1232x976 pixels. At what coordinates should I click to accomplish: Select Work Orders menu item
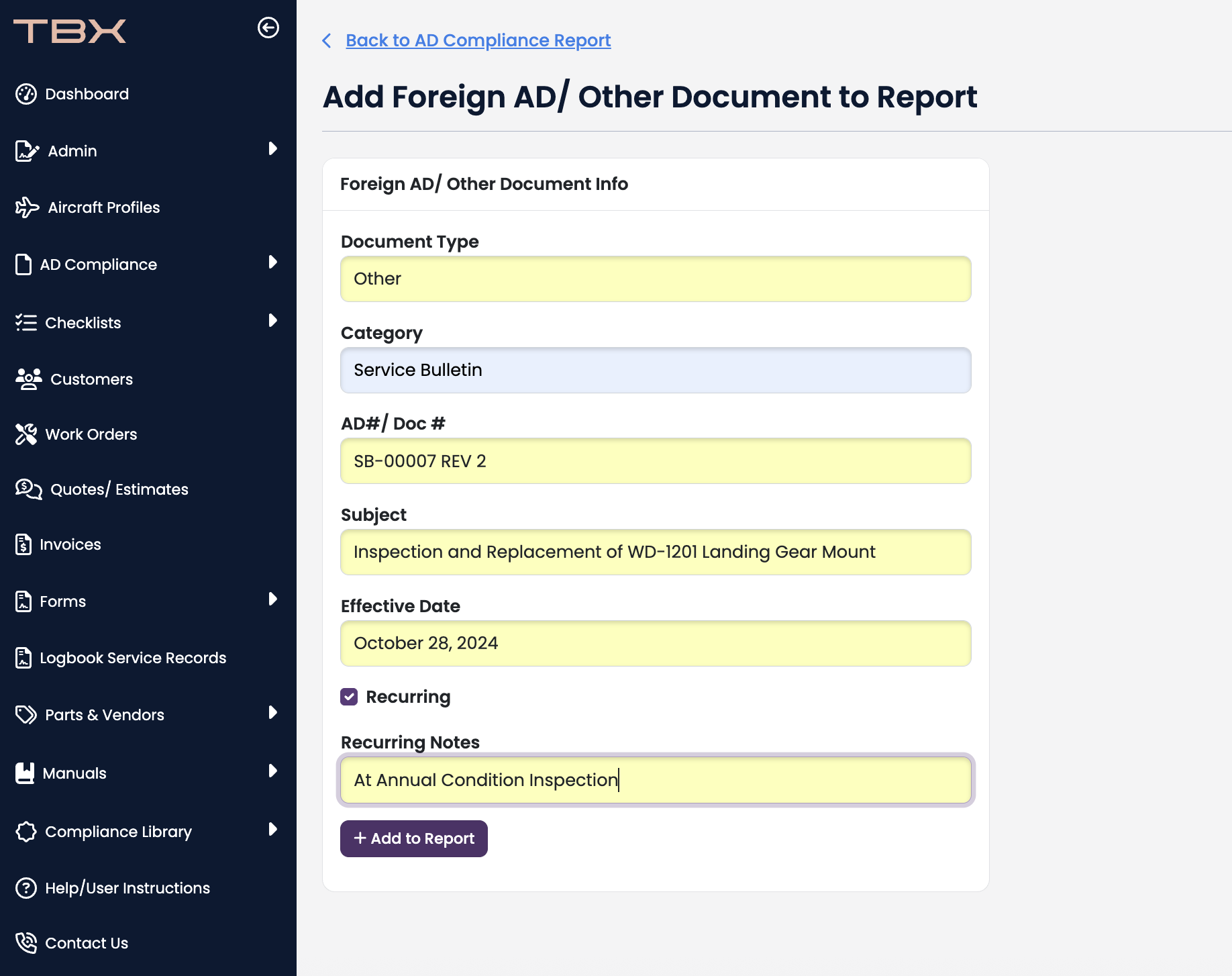[x=91, y=434]
